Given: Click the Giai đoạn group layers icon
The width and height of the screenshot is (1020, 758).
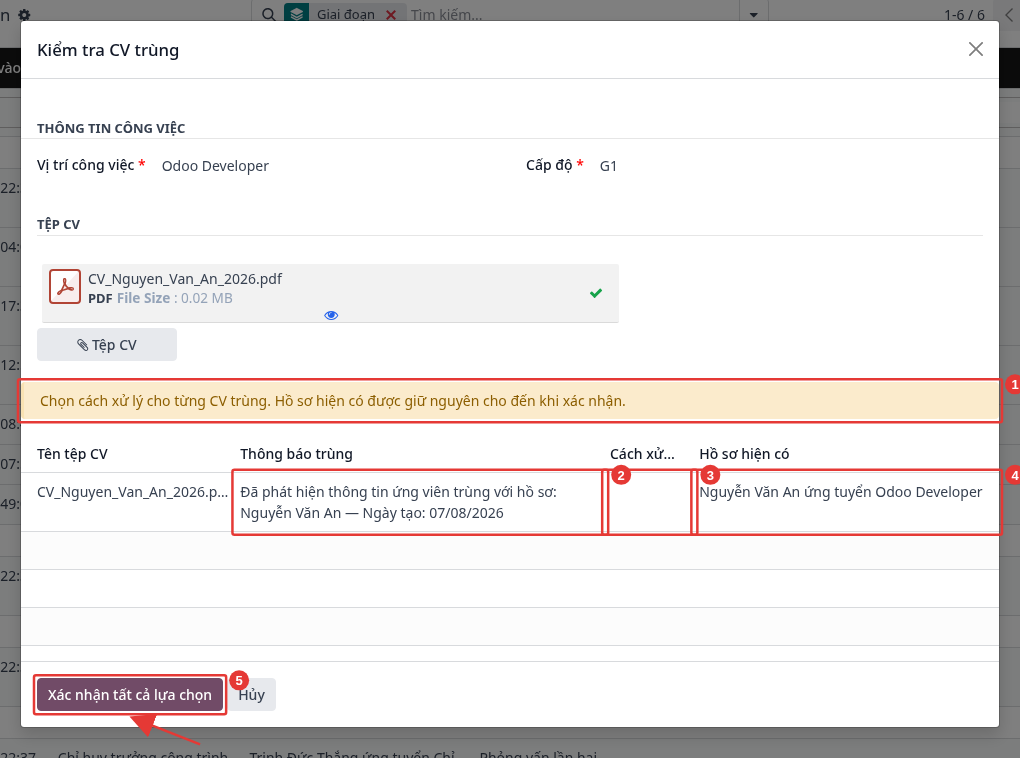Looking at the screenshot, I should pyautogui.click(x=297, y=14).
